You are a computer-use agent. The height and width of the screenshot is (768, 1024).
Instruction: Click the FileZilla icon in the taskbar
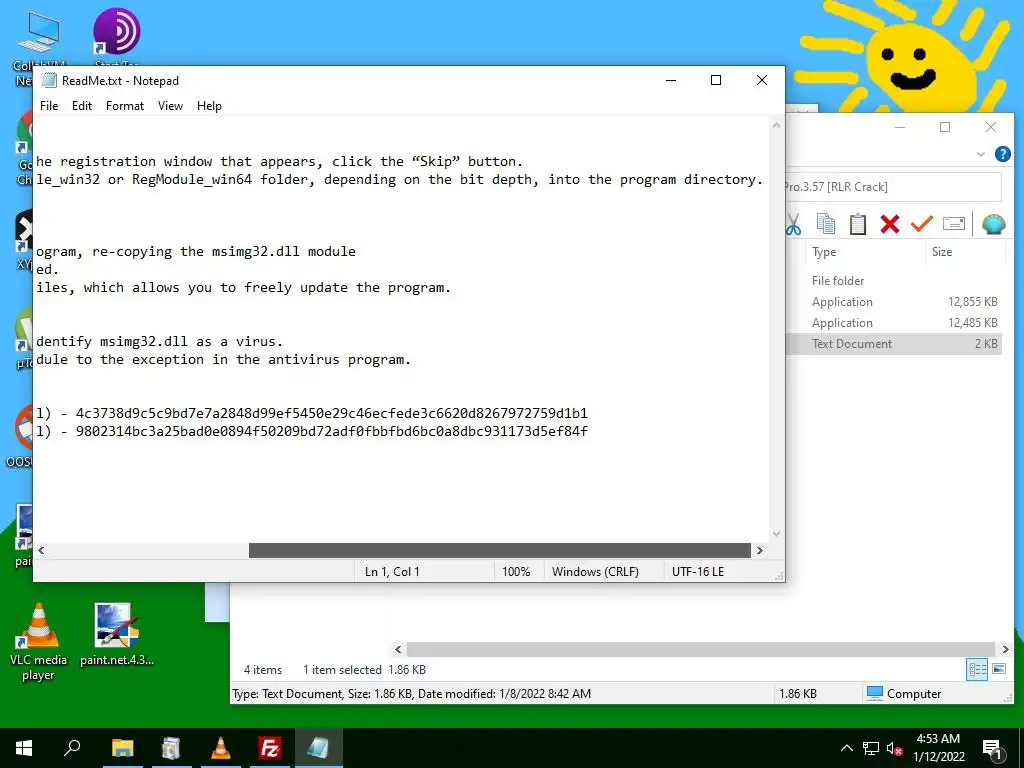point(270,748)
